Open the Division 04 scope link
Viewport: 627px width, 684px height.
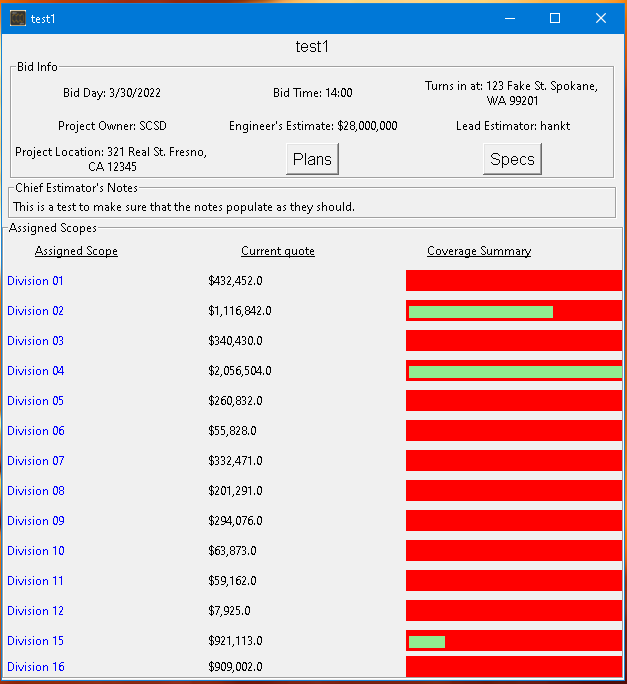pos(36,371)
